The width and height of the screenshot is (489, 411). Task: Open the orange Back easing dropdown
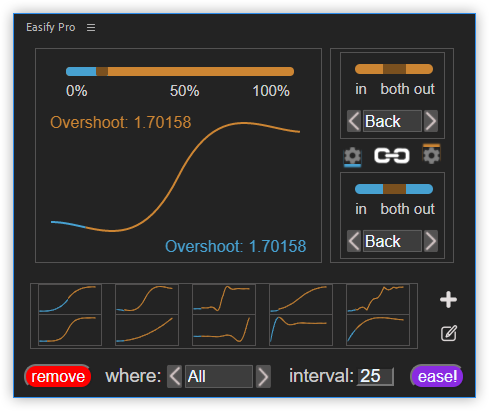pos(392,121)
